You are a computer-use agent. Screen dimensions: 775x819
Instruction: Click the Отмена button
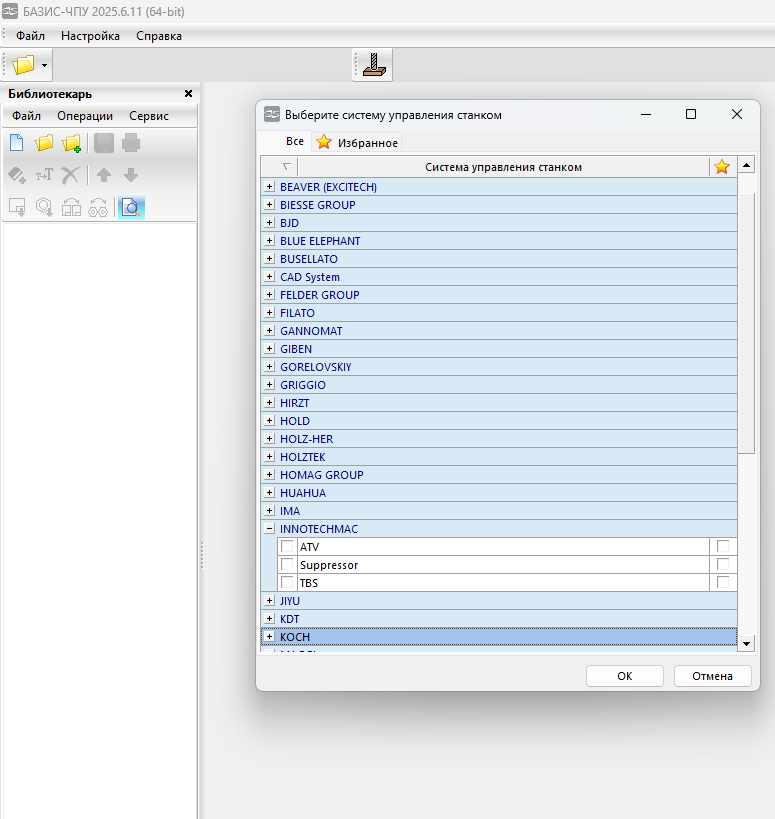coord(712,676)
